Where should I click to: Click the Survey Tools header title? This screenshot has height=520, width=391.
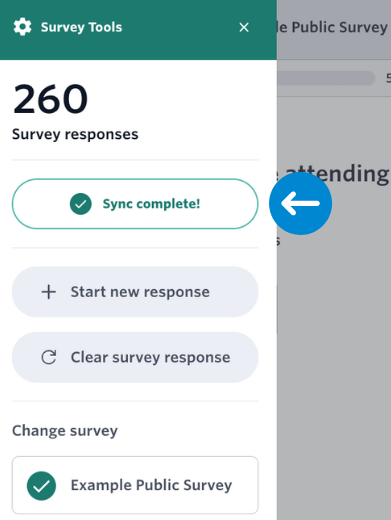(81, 27)
